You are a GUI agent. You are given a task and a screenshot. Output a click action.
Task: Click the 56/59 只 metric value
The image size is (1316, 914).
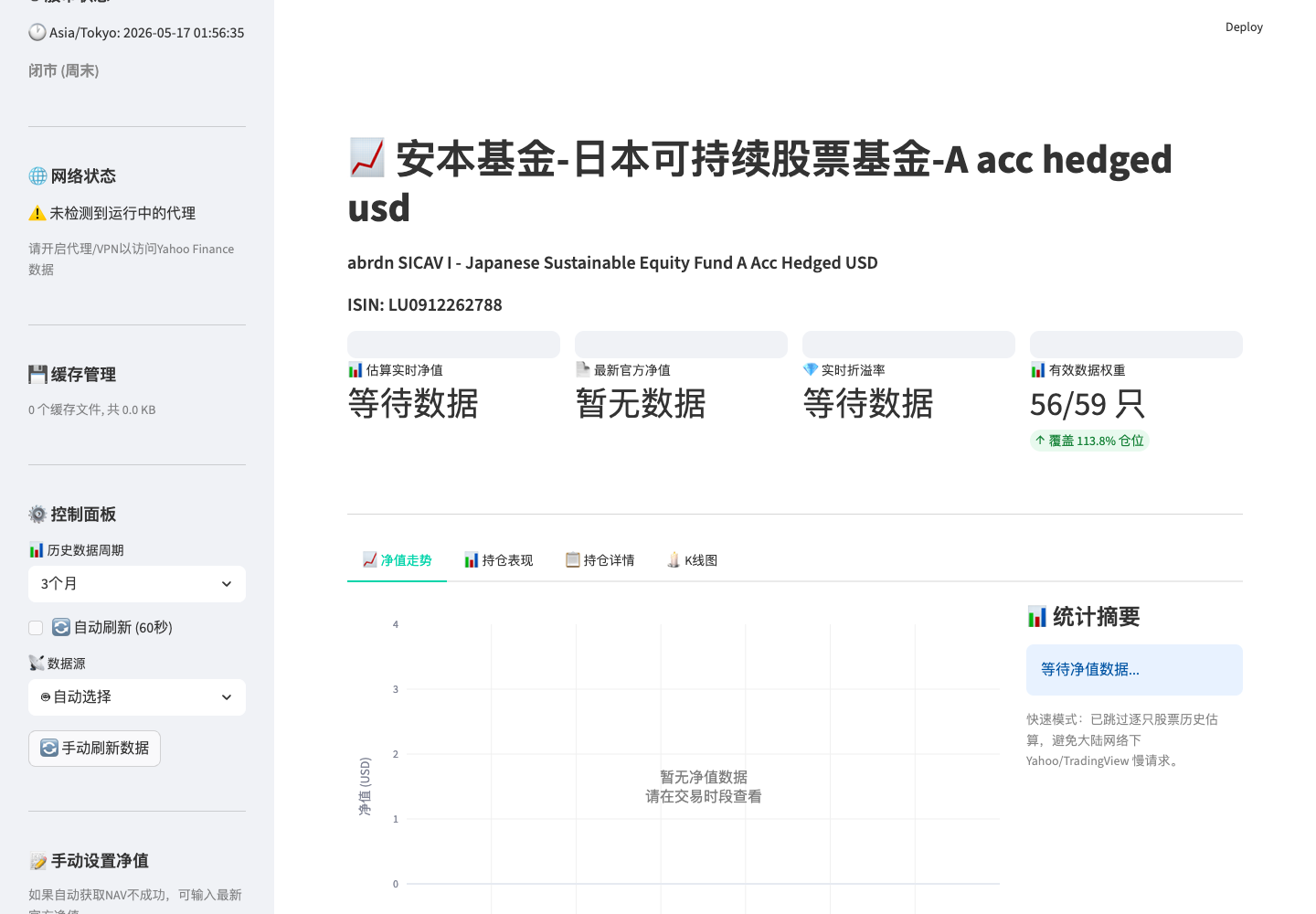click(1088, 404)
